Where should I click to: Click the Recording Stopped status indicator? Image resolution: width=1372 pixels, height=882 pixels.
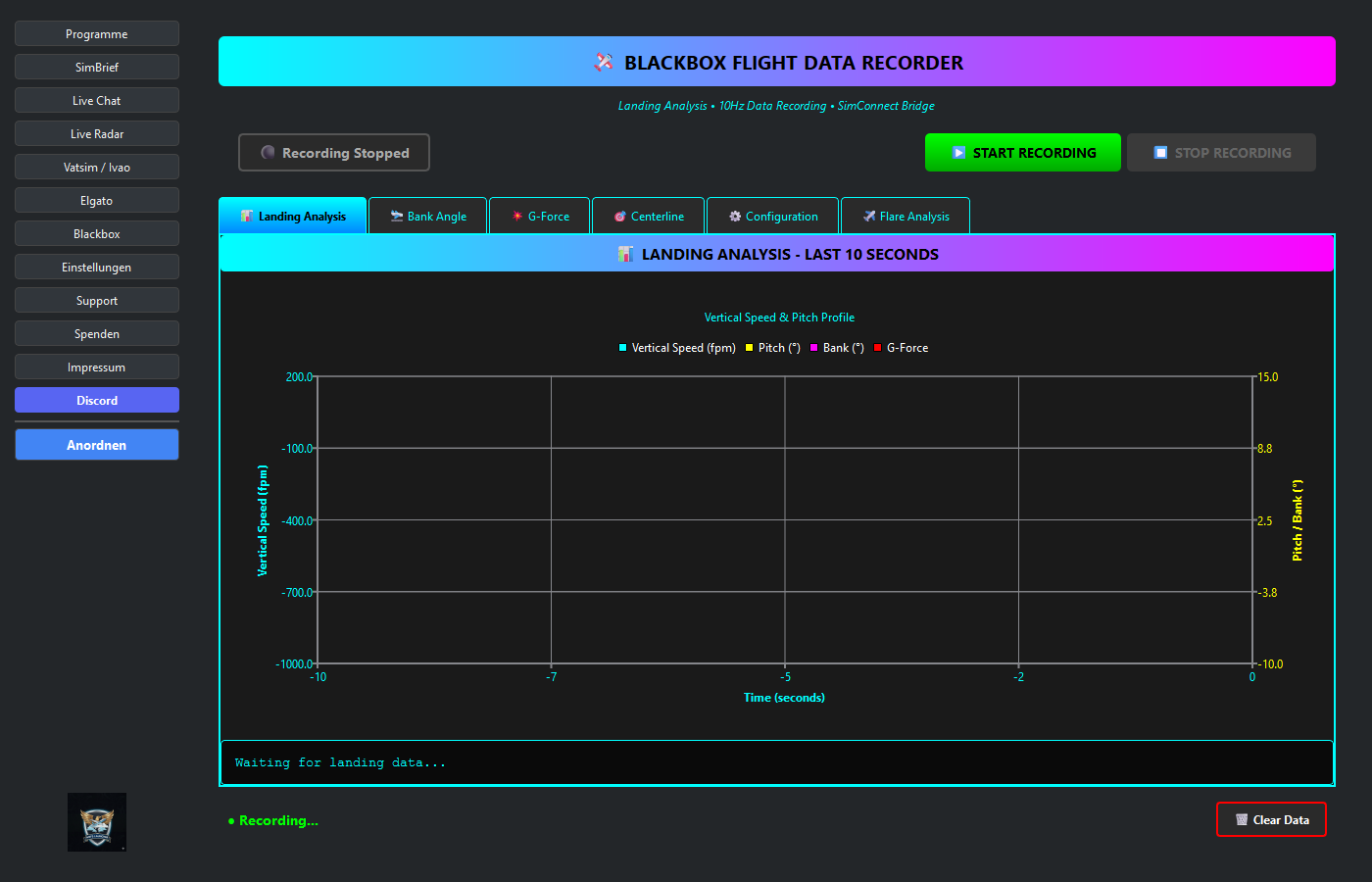click(x=334, y=153)
